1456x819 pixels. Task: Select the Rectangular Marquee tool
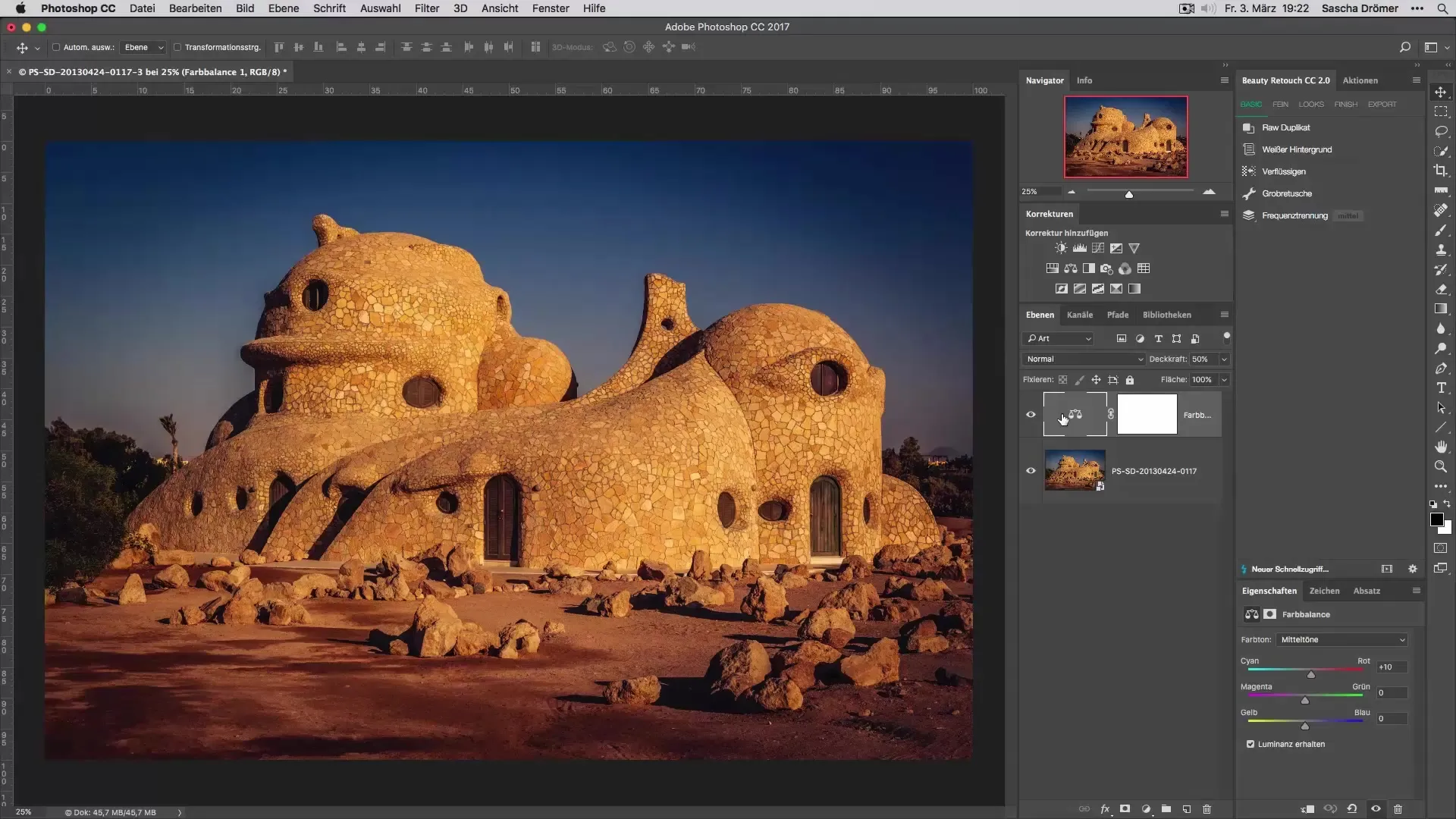point(1441,111)
